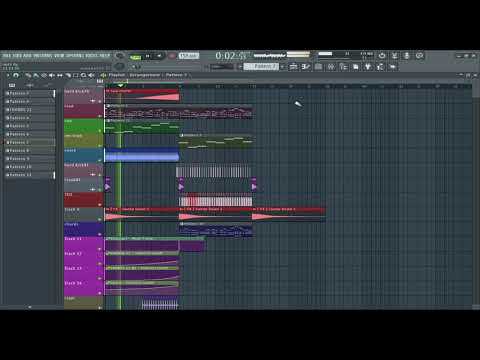Open the Playlist view icon
Image resolution: width=480 pixels, height=360 pixels.
[293, 67]
